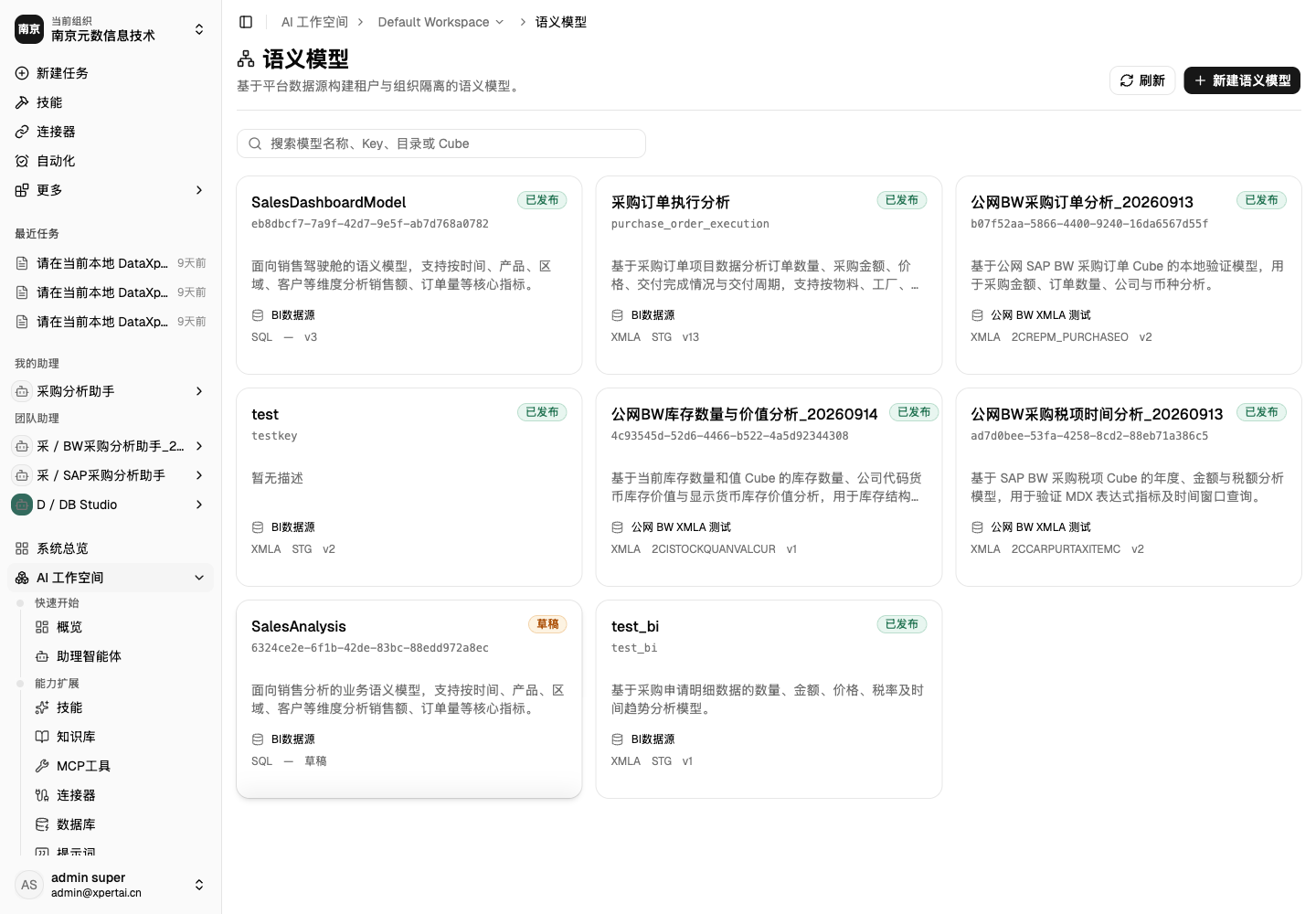This screenshot has width=1316, height=914.
Task: Open 公网BW库存数量与价值分析_20260914 card title
Action: coord(744,414)
